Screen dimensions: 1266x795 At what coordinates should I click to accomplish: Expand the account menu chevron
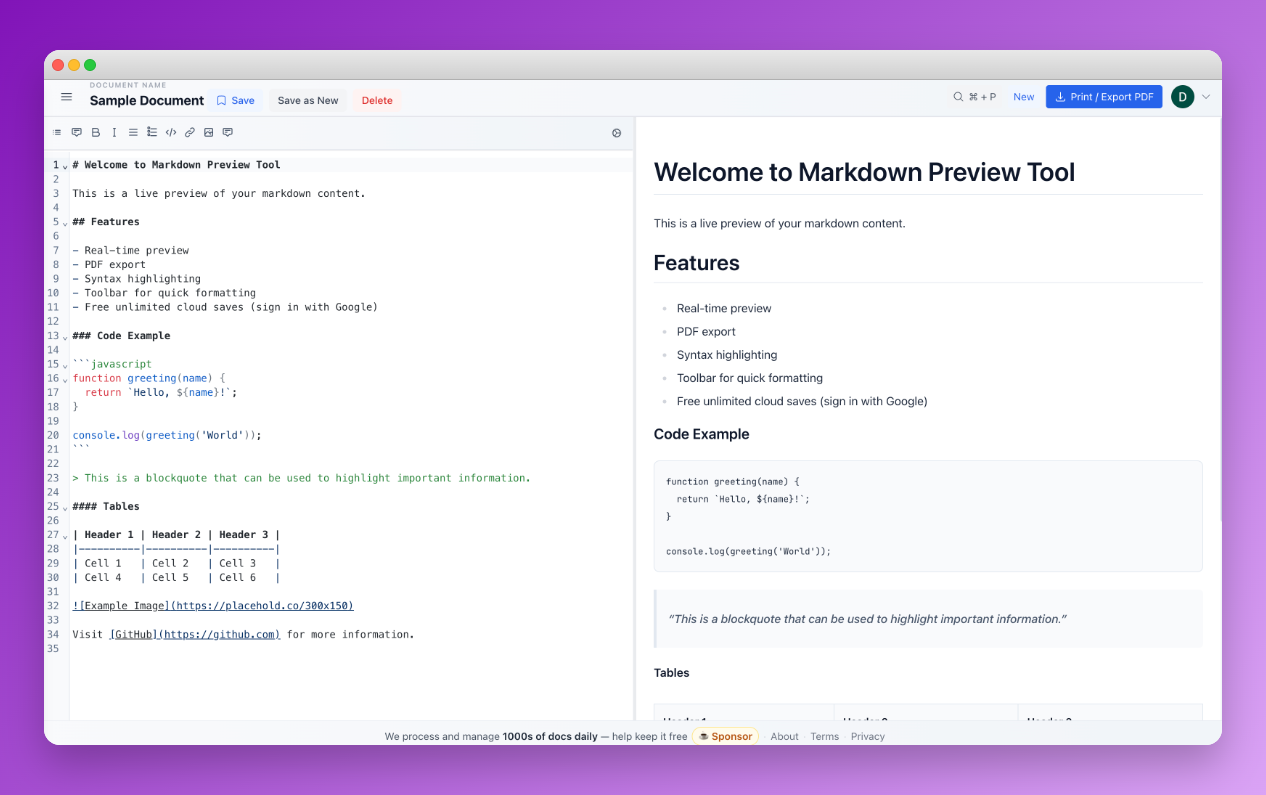pyautogui.click(x=1206, y=97)
